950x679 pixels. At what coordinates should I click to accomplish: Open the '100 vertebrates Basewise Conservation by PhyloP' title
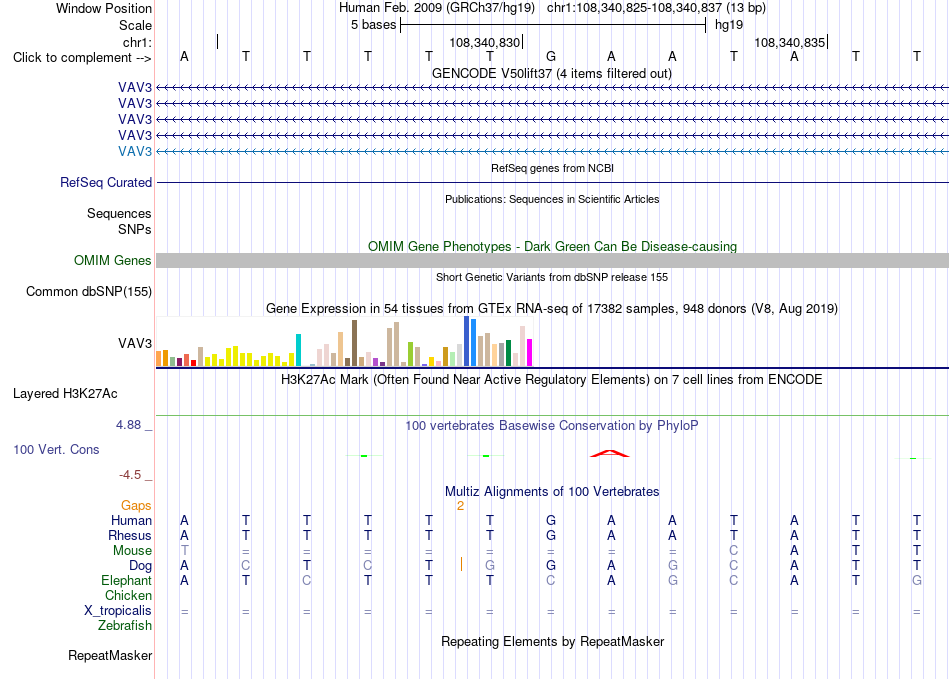coord(552,426)
